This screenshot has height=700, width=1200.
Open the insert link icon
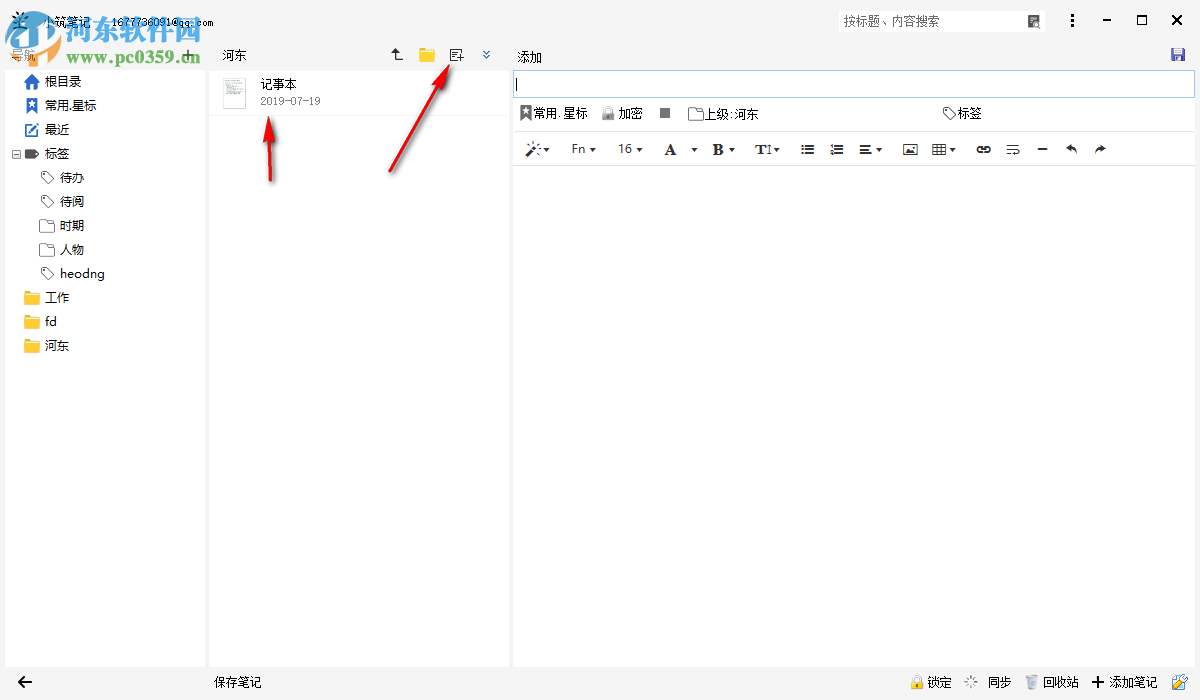tap(983, 148)
